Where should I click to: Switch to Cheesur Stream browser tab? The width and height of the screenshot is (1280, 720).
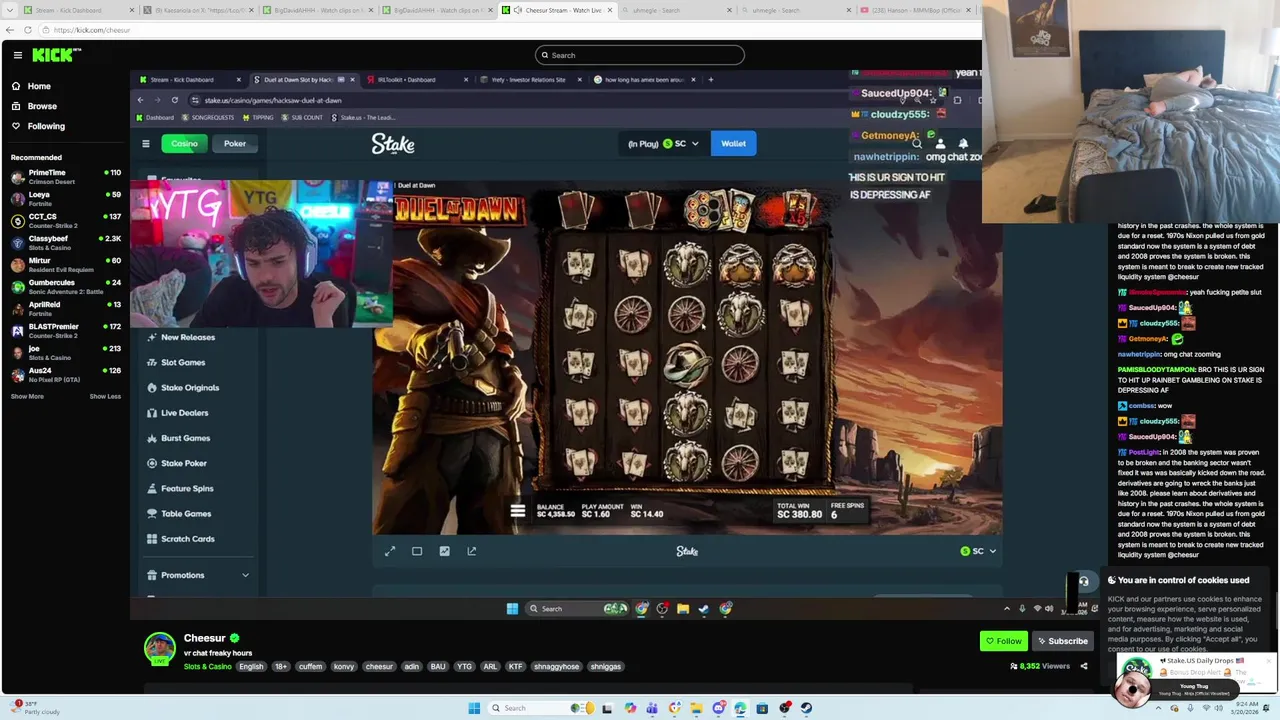click(x=559, y=10)
